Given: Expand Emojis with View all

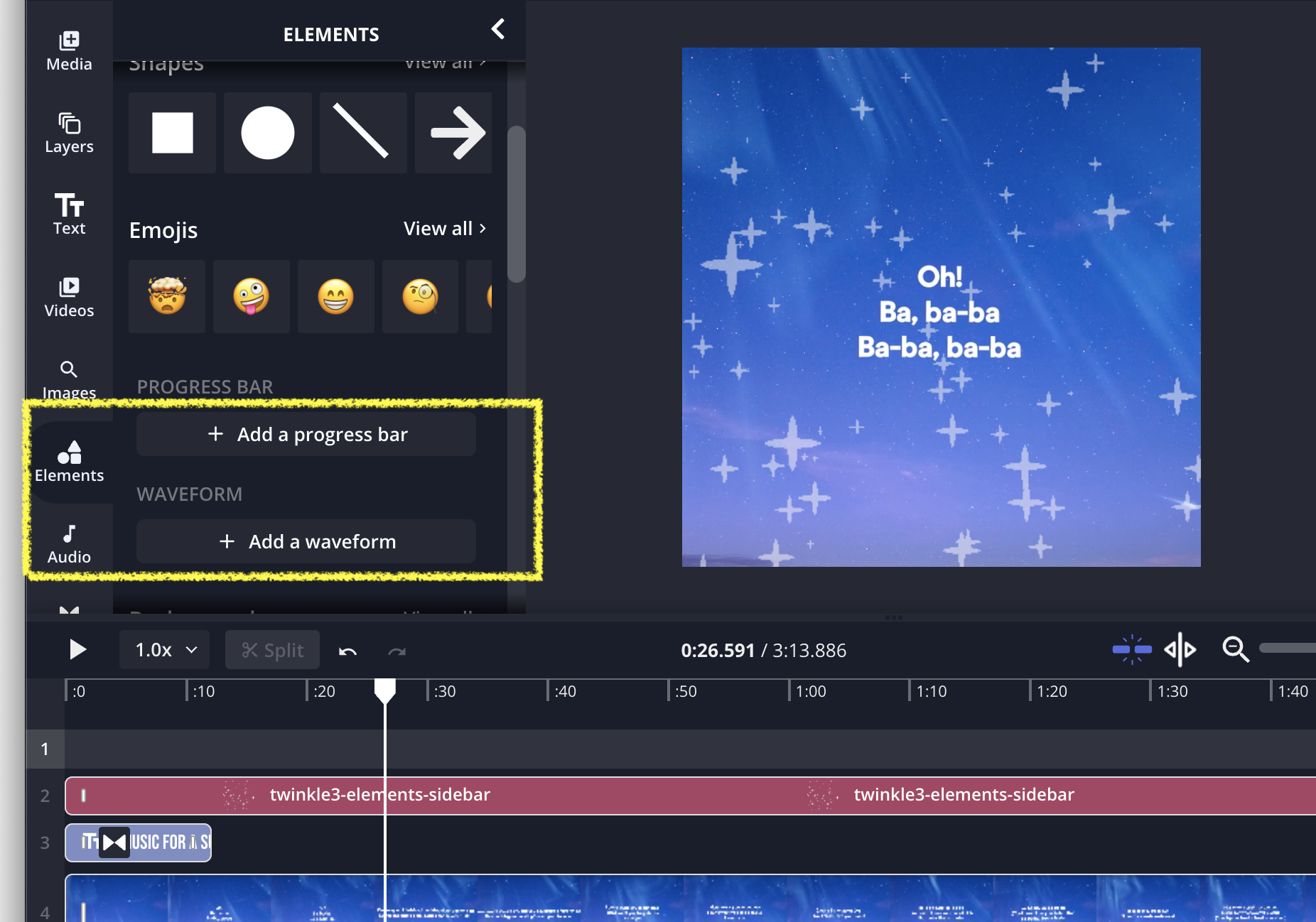Looking at the screenshot, I should click(x=445, y=229).
